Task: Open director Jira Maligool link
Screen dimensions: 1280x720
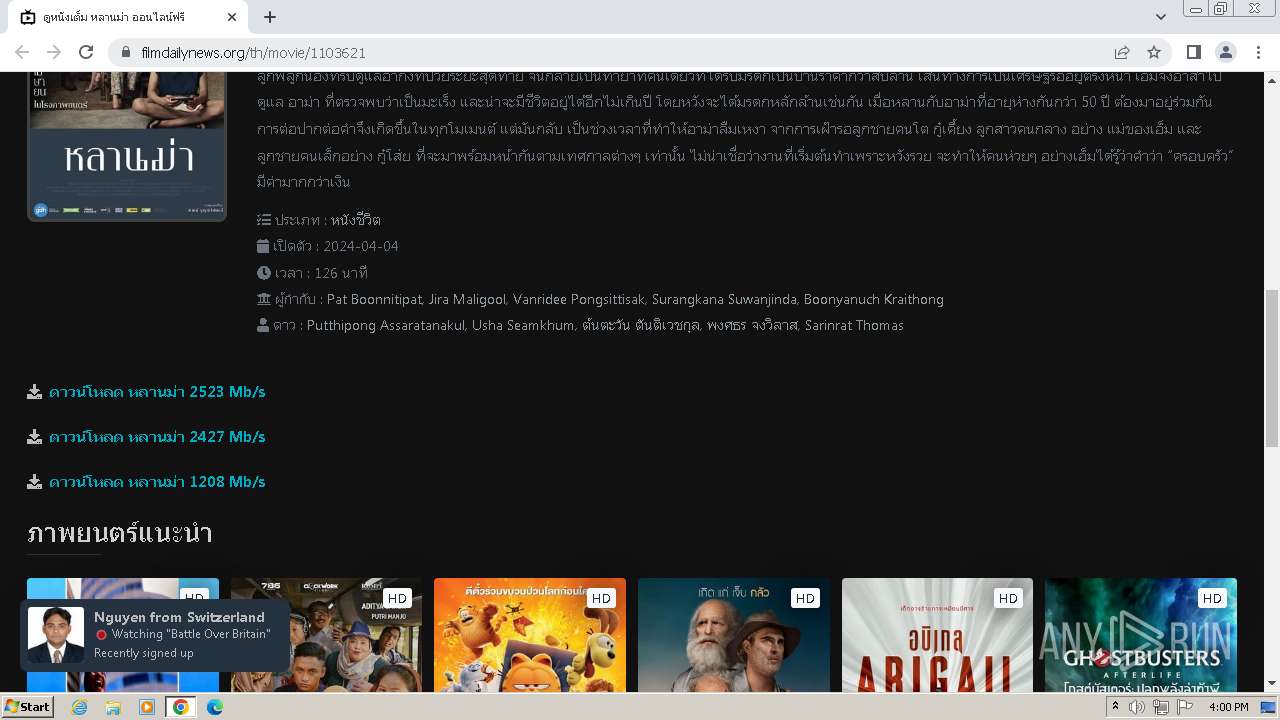Action: coord(468,299)
